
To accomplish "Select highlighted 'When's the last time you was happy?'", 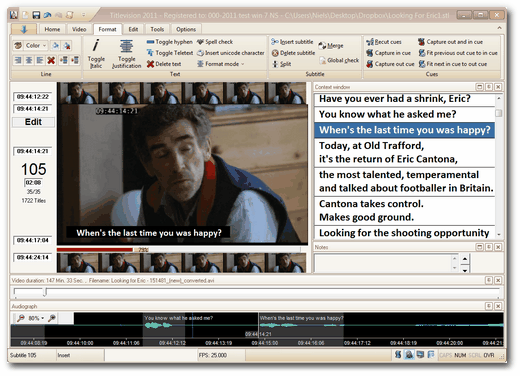I will click(x=404, y=130).
